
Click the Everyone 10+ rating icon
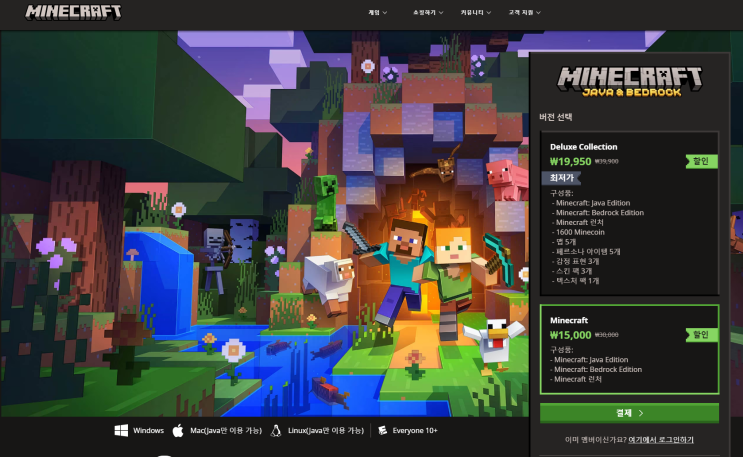[x=382, y=430]
